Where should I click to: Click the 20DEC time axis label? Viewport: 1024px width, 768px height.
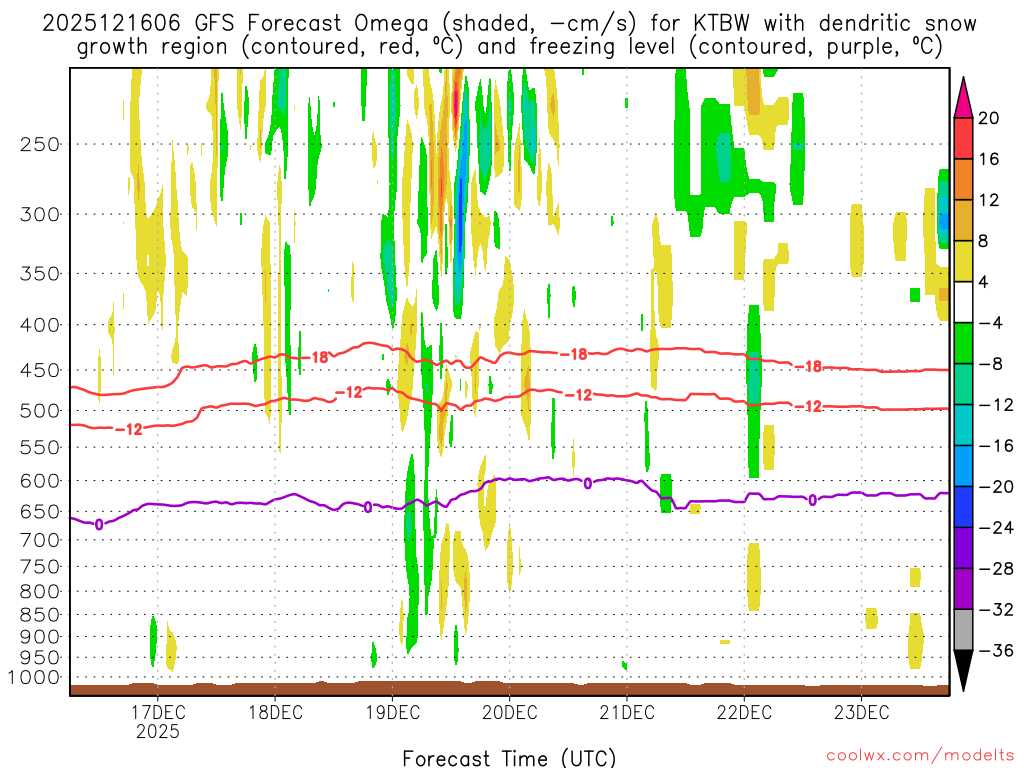coord(510,712)
